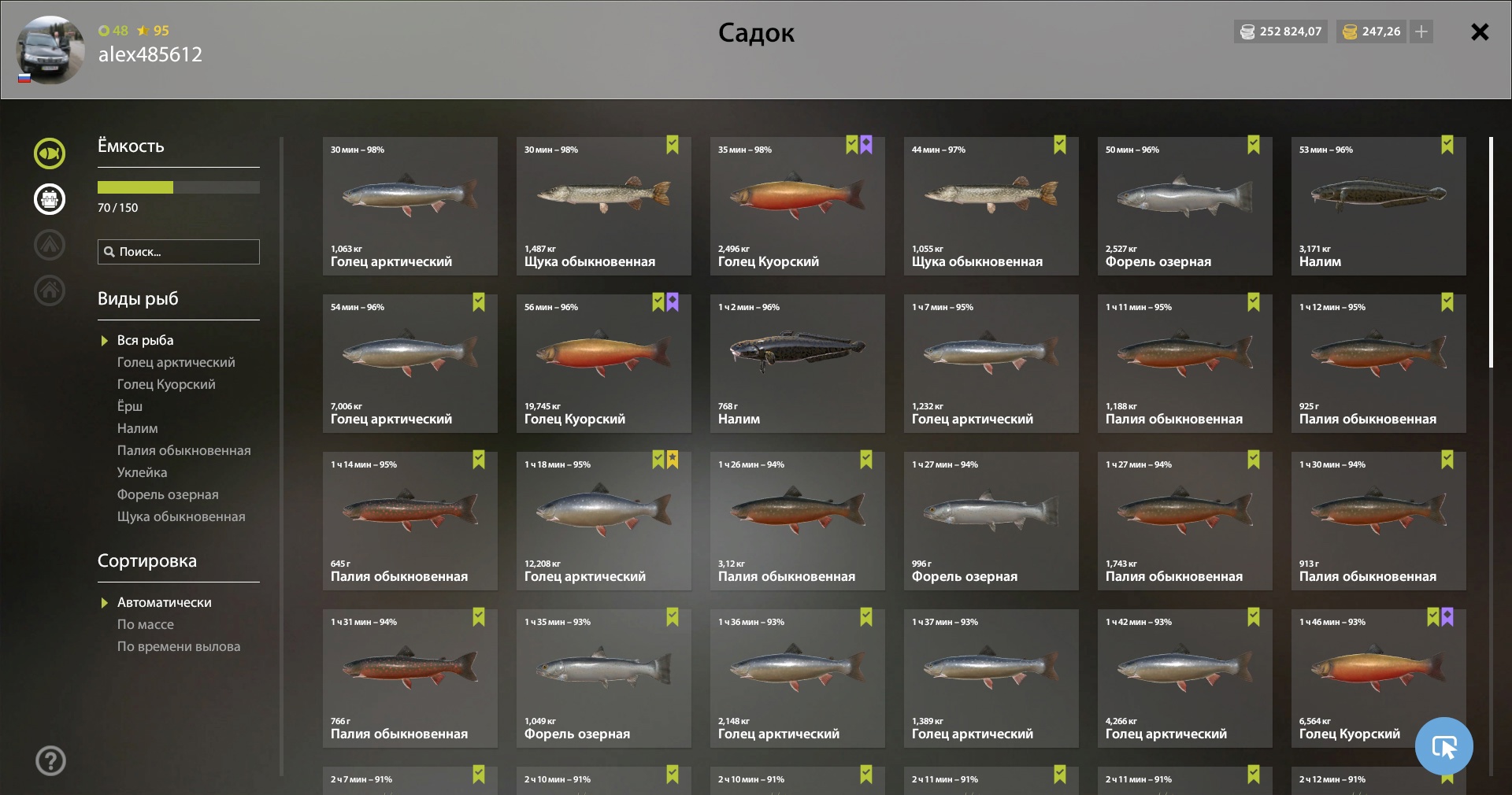Open the fish keepnet icon in sidebar
Image resolution: width=1512 pixels, height=795 pixels.
pyautogui.click(x=50, y=153)
